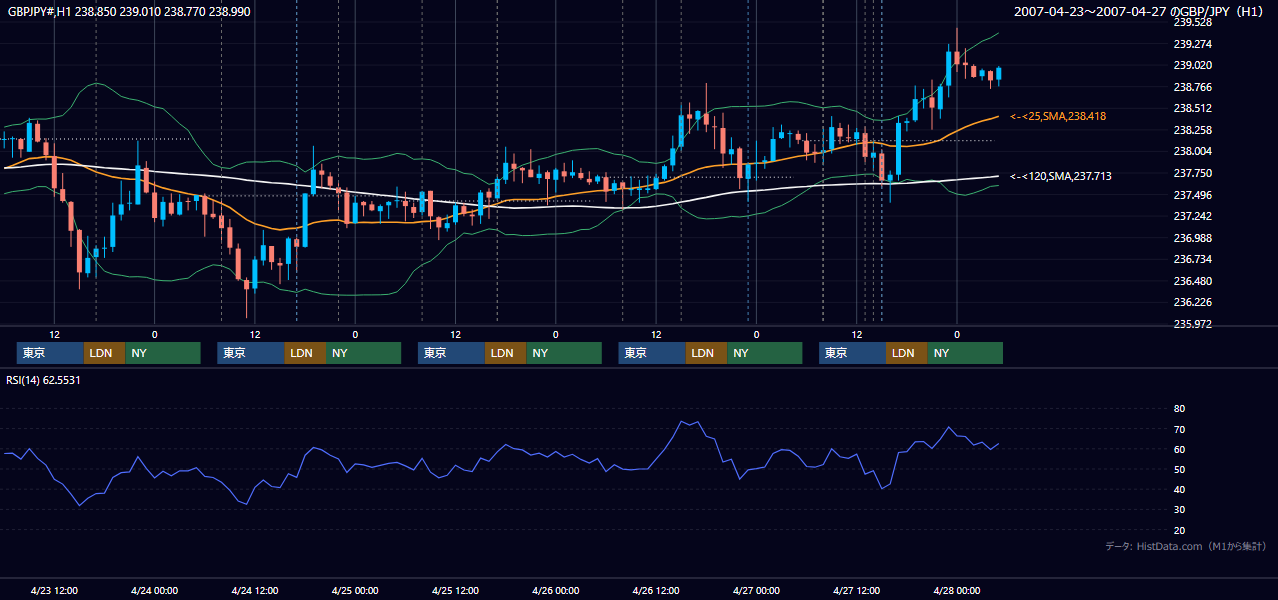The height and width of the screenshot is (600, 1278).
Task: Select the 4/25 12:00 time label
Action: click(x=456, y=590)
